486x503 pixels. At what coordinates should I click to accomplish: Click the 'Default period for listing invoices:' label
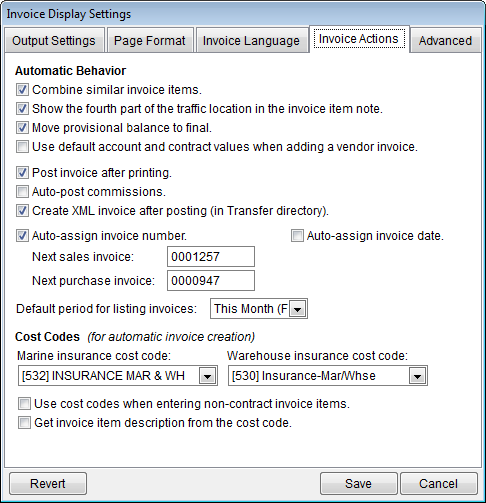click(x=106, y=309)
